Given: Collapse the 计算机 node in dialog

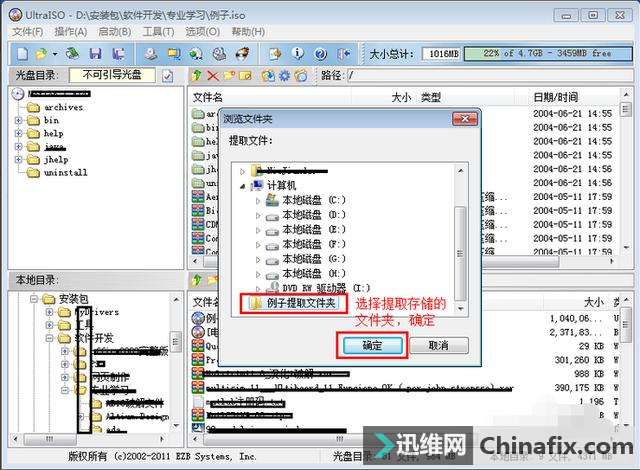Looking at the screenshot, I should (x=242, y=186).
